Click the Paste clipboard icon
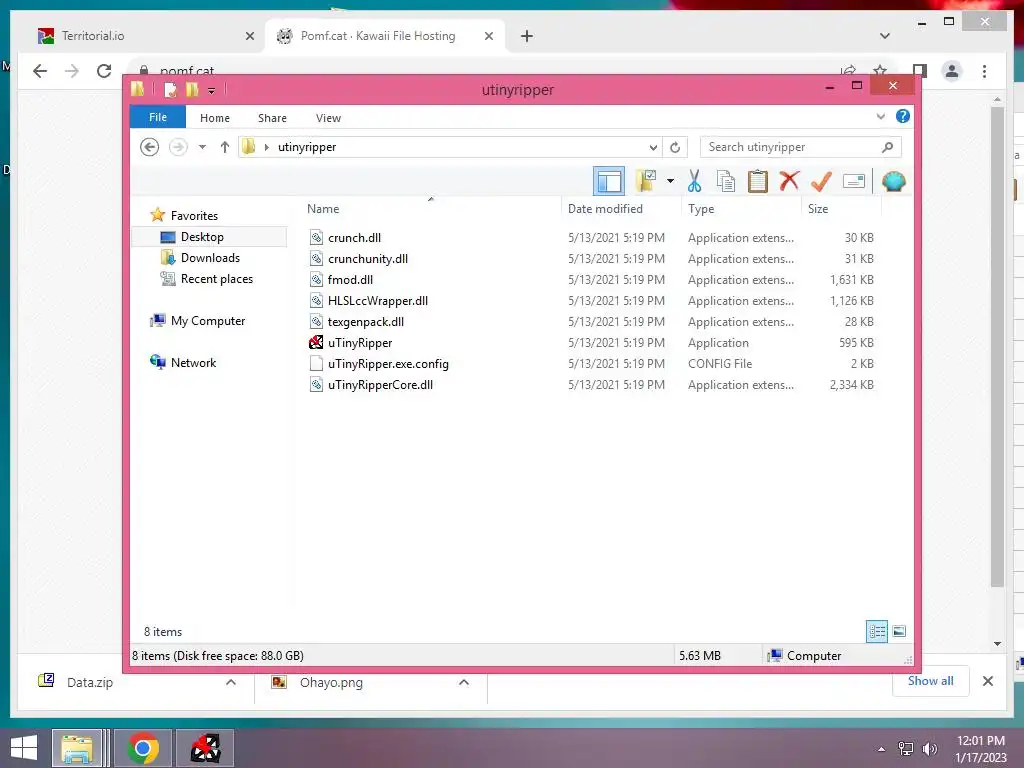Image resolution: width=1024 pixels, height=768 pixels. (758, 181)
